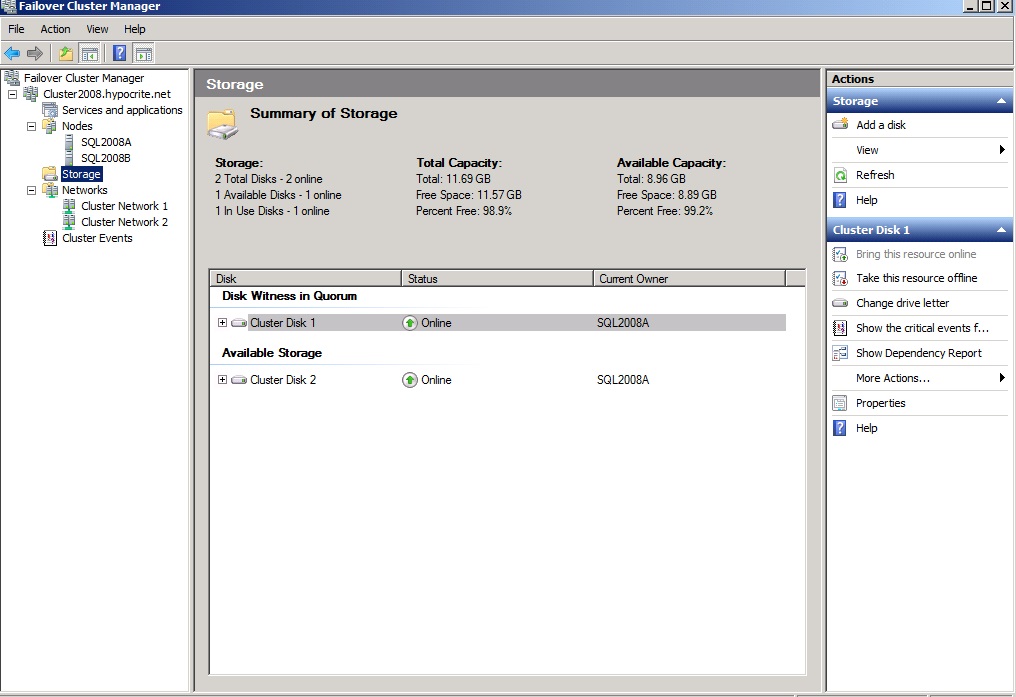Screen dimensions: 1016x697
Task: Click the Show Dependency Report icon
Action: (x=840, y=353)
